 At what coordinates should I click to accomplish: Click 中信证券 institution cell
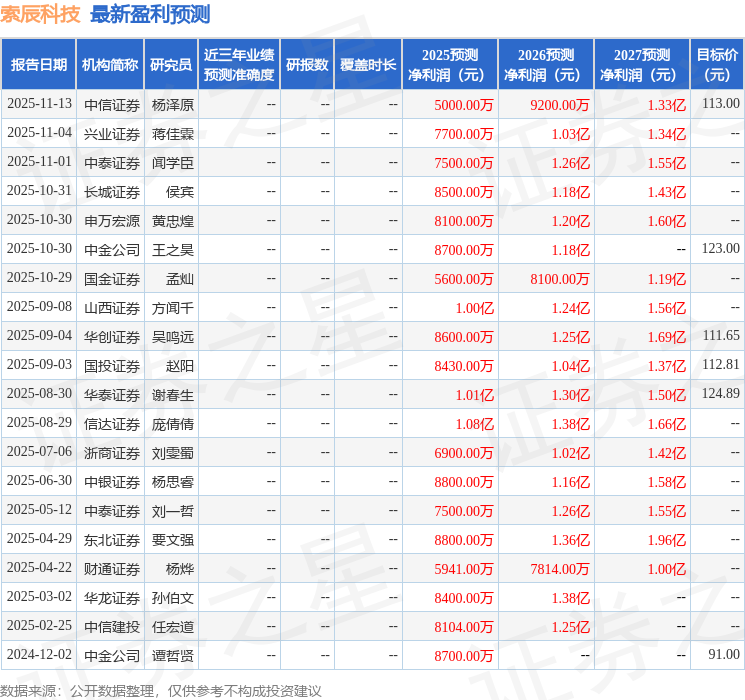pyautogui.click(x=112, y=105)
